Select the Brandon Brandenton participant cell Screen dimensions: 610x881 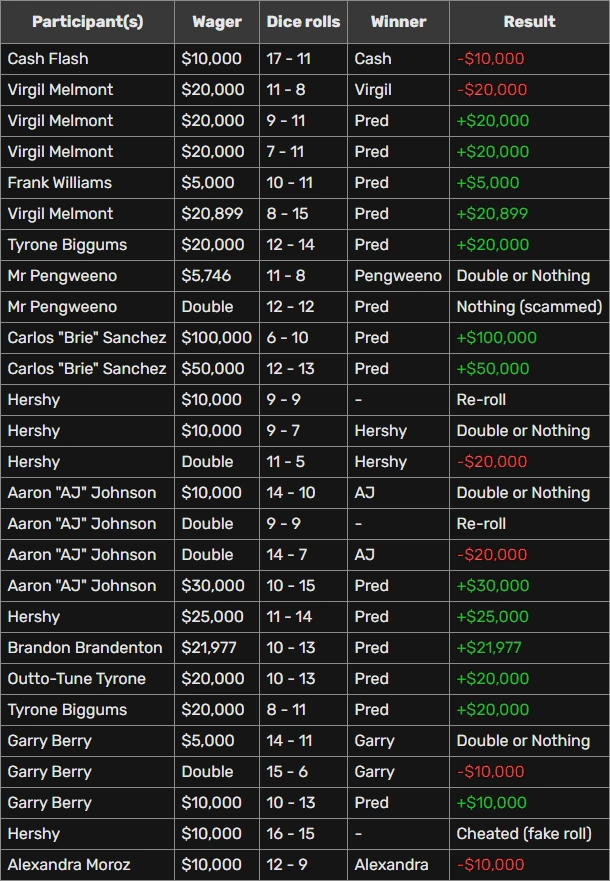84,648
